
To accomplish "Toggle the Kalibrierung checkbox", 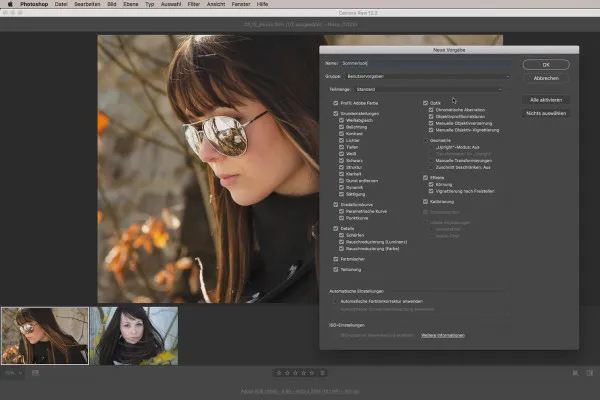I will click(x=426, y=200).
